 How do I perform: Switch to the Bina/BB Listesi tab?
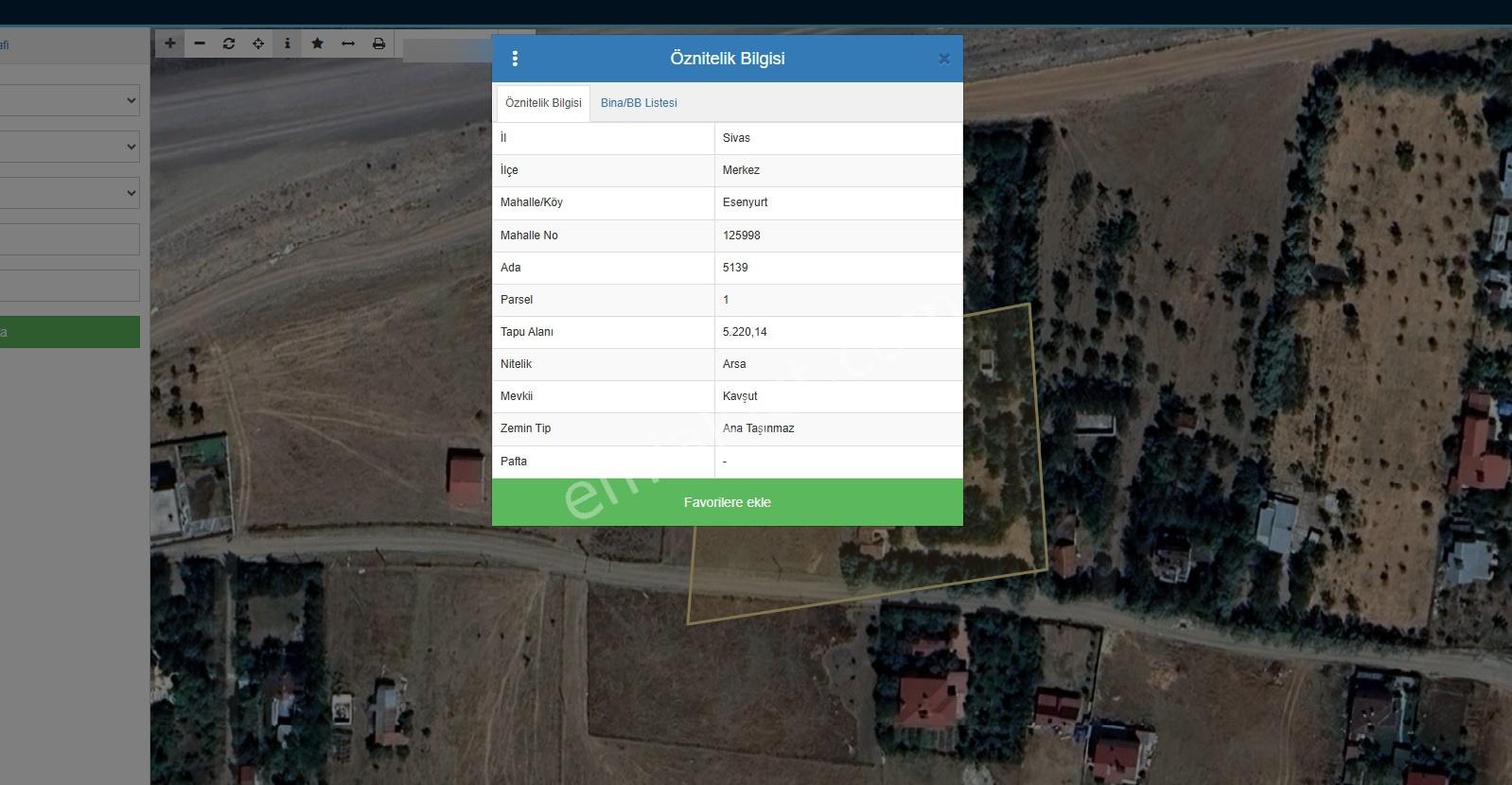click(639, 103)
